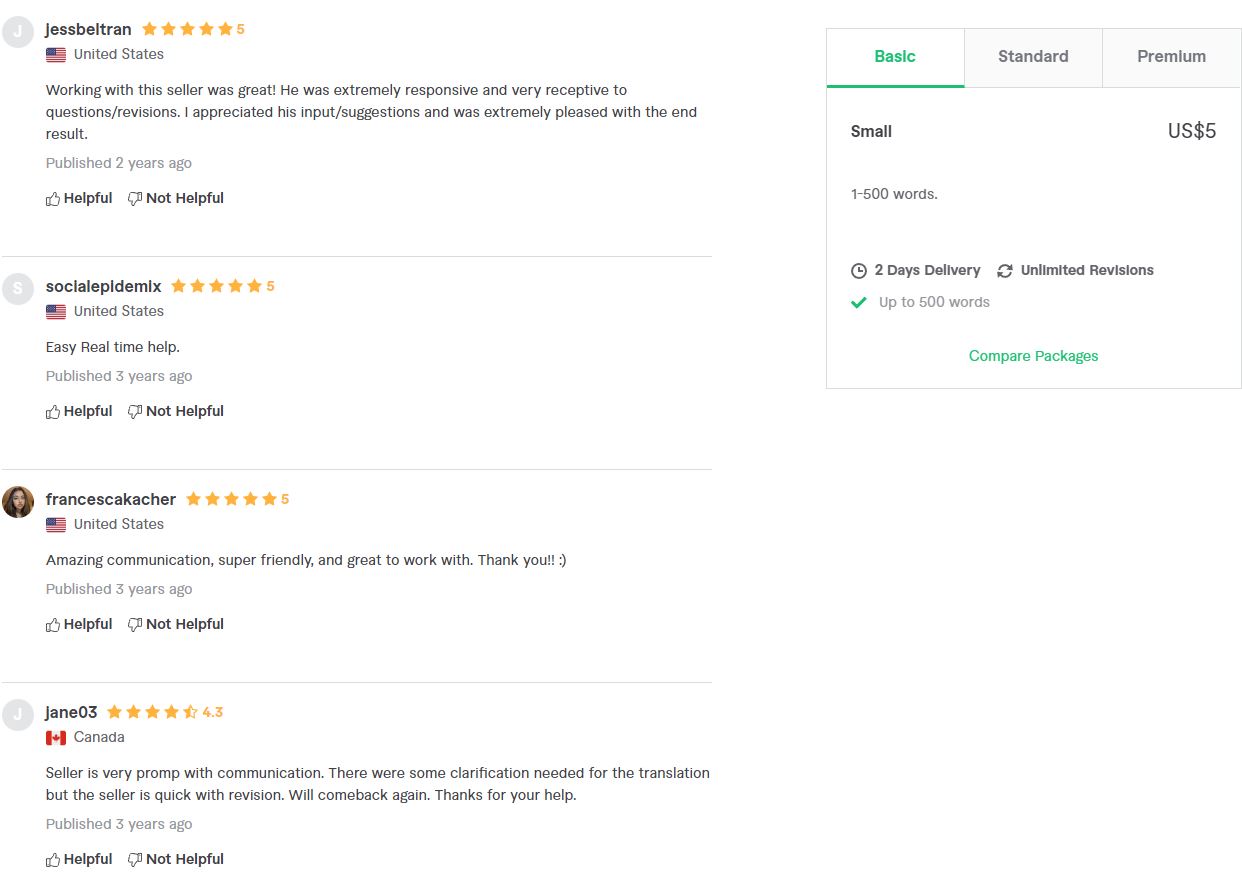Click thumbs-up icon on francescakacher's review

[53, 625]
